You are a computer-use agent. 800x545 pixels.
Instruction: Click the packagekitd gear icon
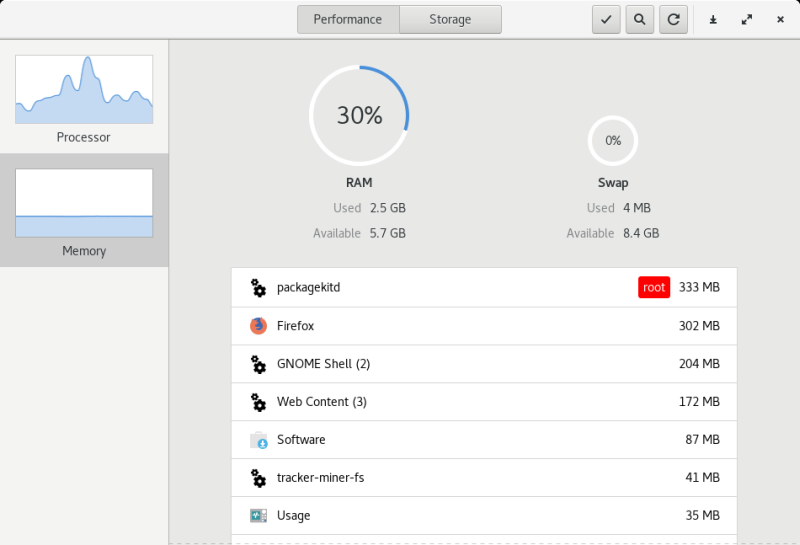point(258,288)
